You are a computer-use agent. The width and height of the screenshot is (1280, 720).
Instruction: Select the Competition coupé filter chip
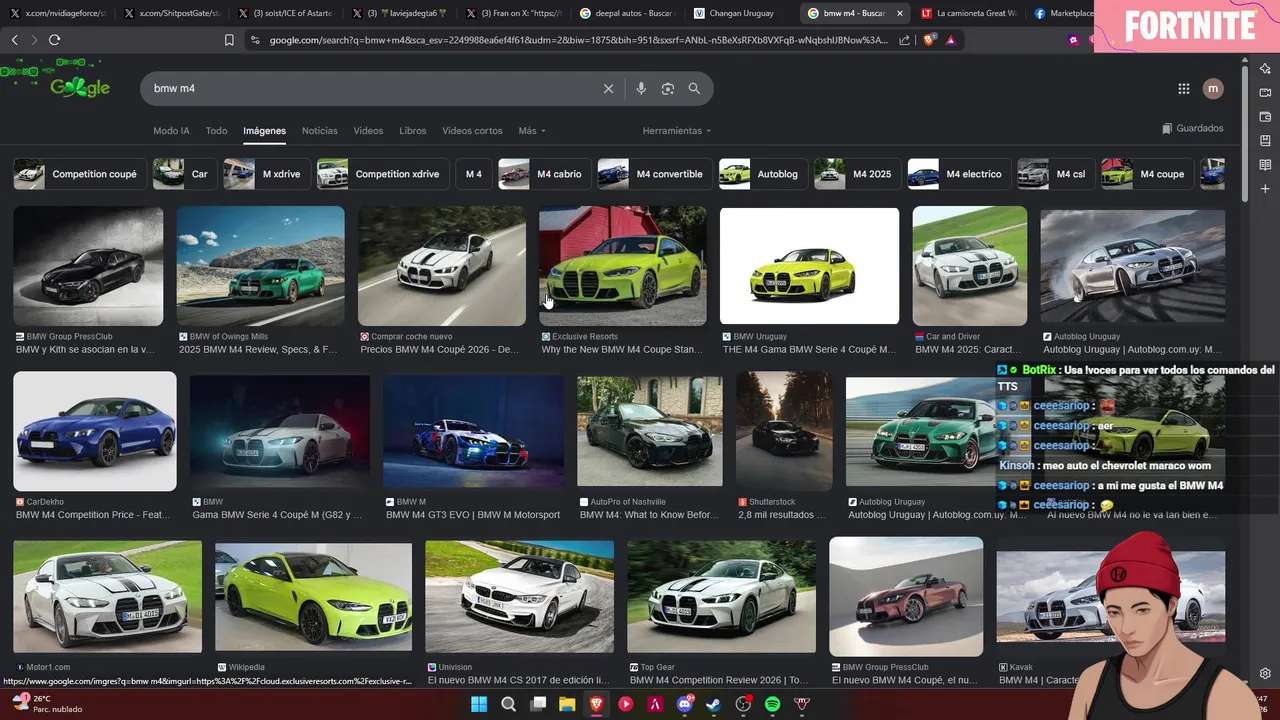78,174
